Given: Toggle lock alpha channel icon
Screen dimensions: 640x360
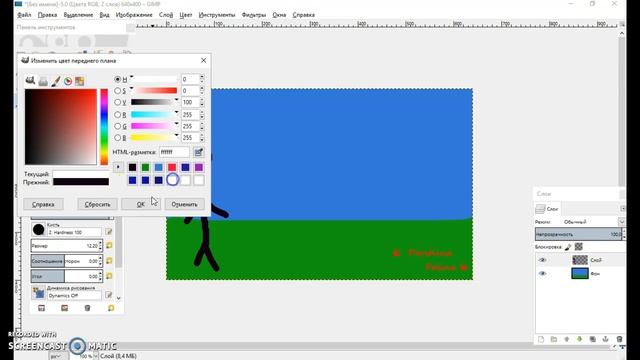Looking at the screenshot, I should pos(578,247).
